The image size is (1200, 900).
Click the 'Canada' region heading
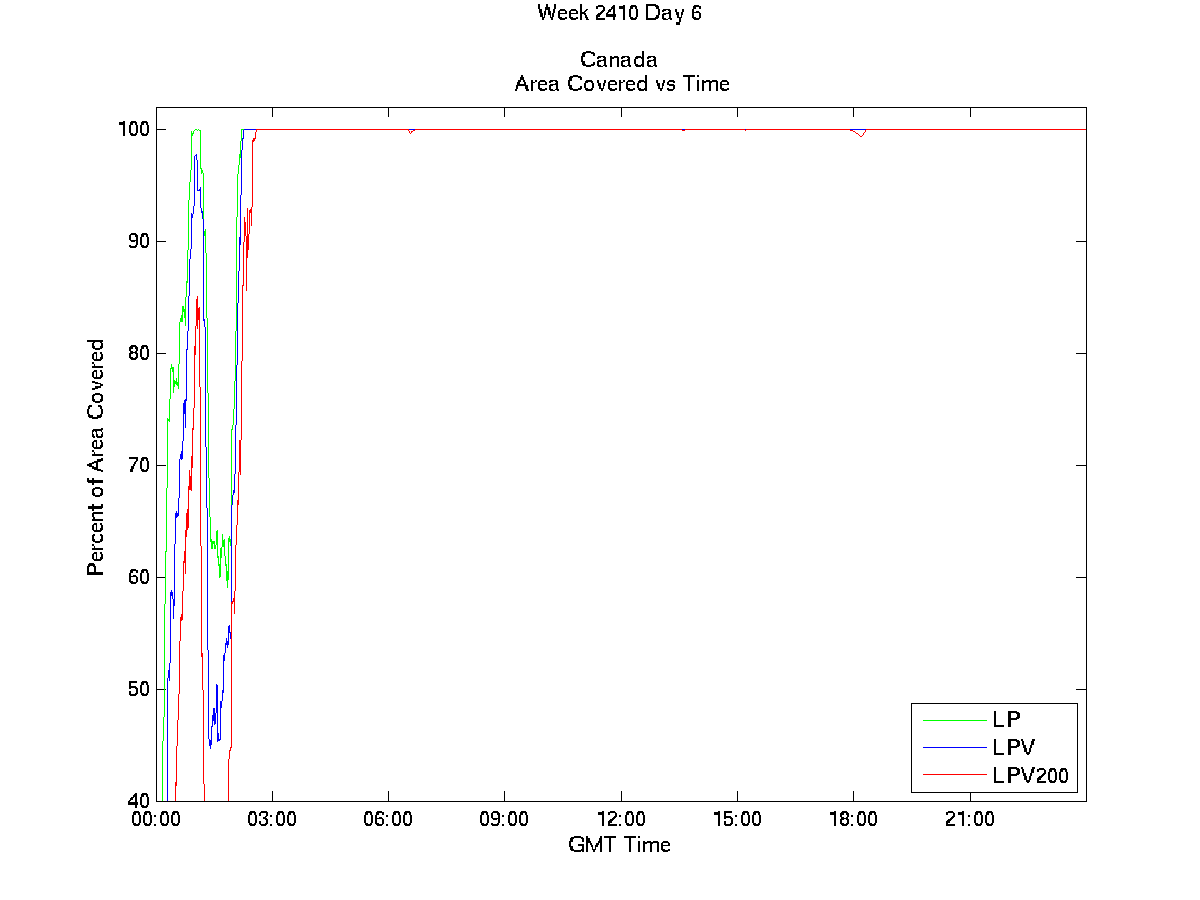(x=618, y=60)
